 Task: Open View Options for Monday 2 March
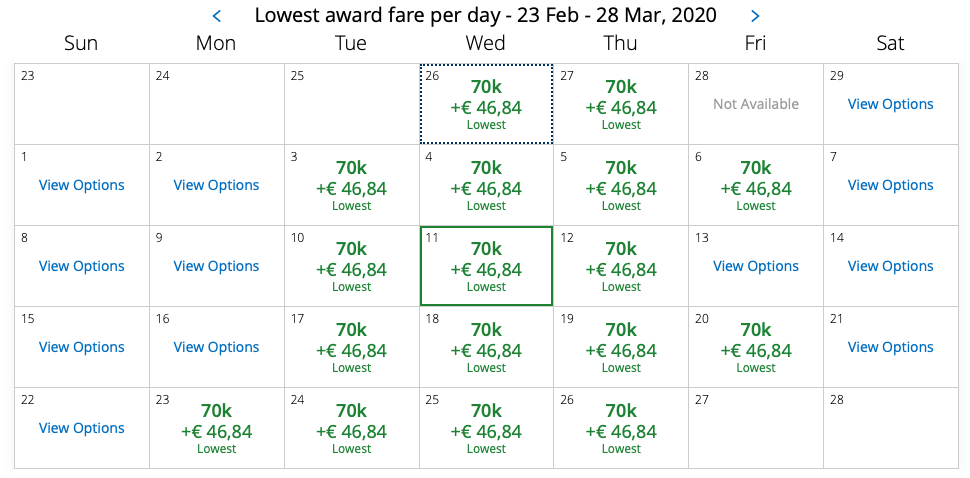pos(216,185)
